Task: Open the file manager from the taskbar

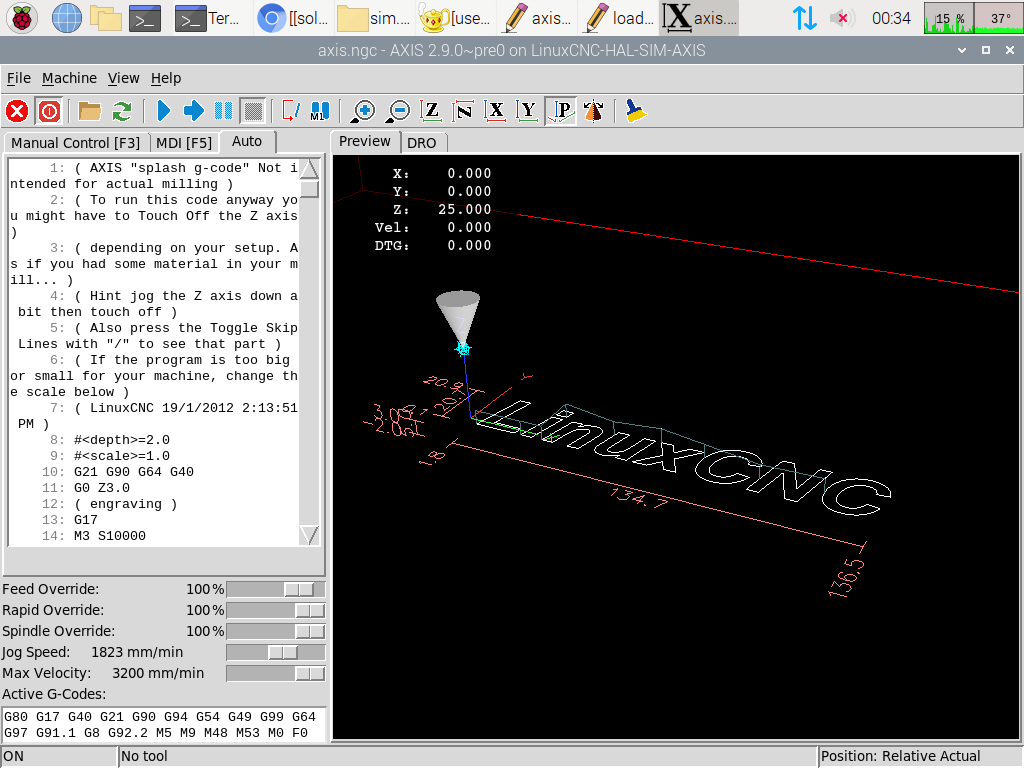Action: pos(106,18)
